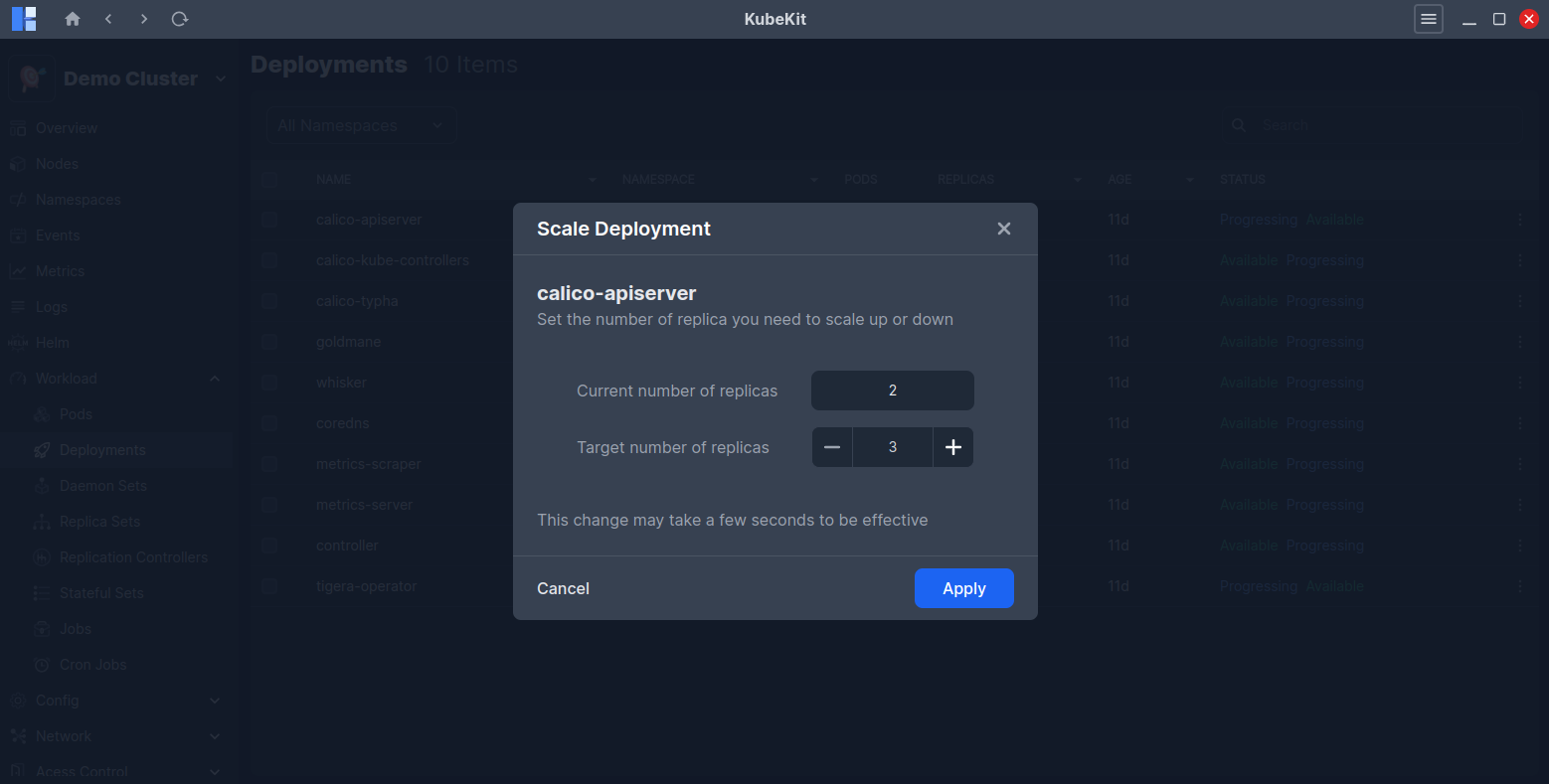This screenshot has height=784, width=1549.
Task: Go back using the left arrow
Action: click(x=108, y=19)
